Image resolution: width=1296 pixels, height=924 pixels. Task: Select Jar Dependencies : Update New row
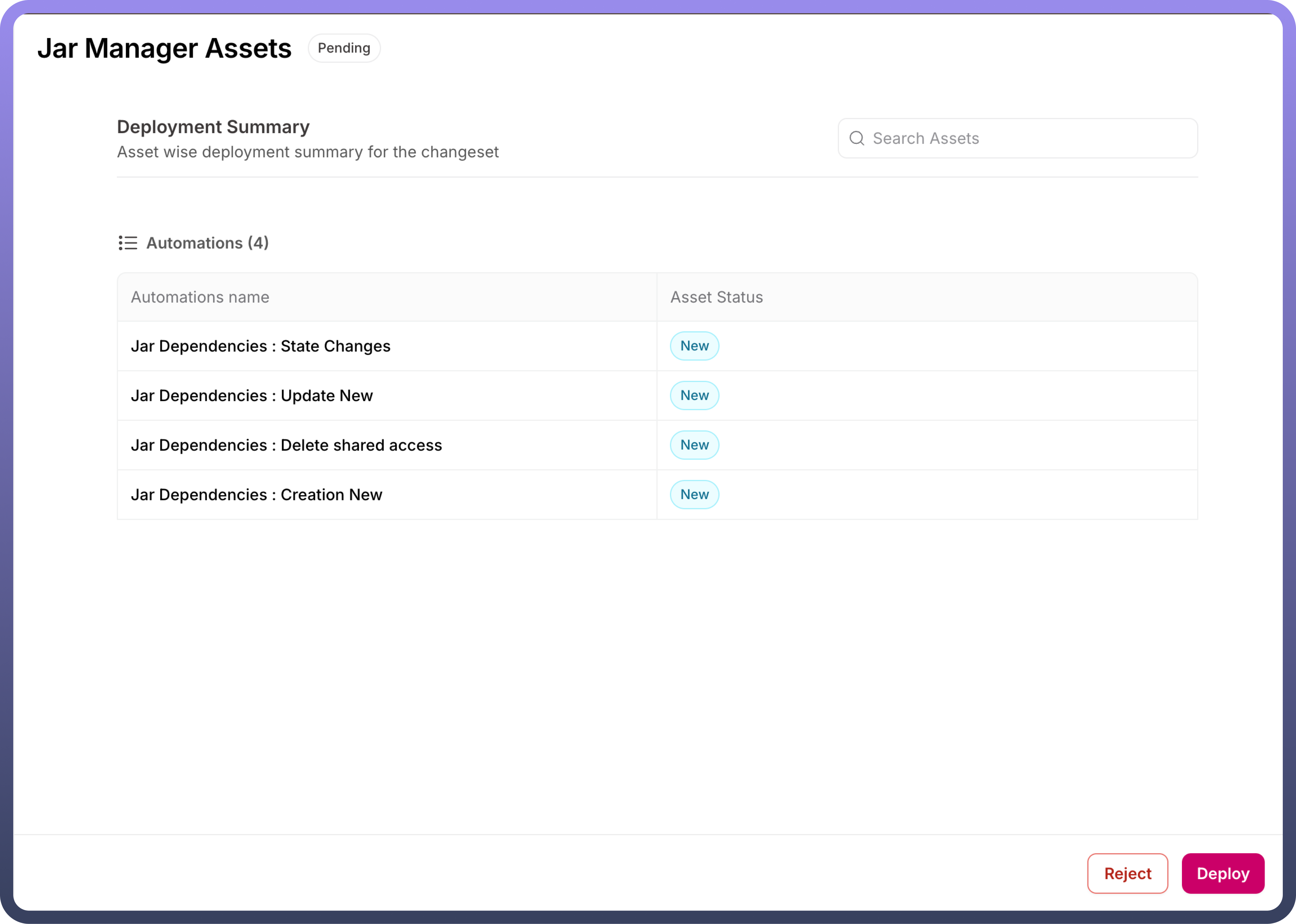(x=252, y=396)
